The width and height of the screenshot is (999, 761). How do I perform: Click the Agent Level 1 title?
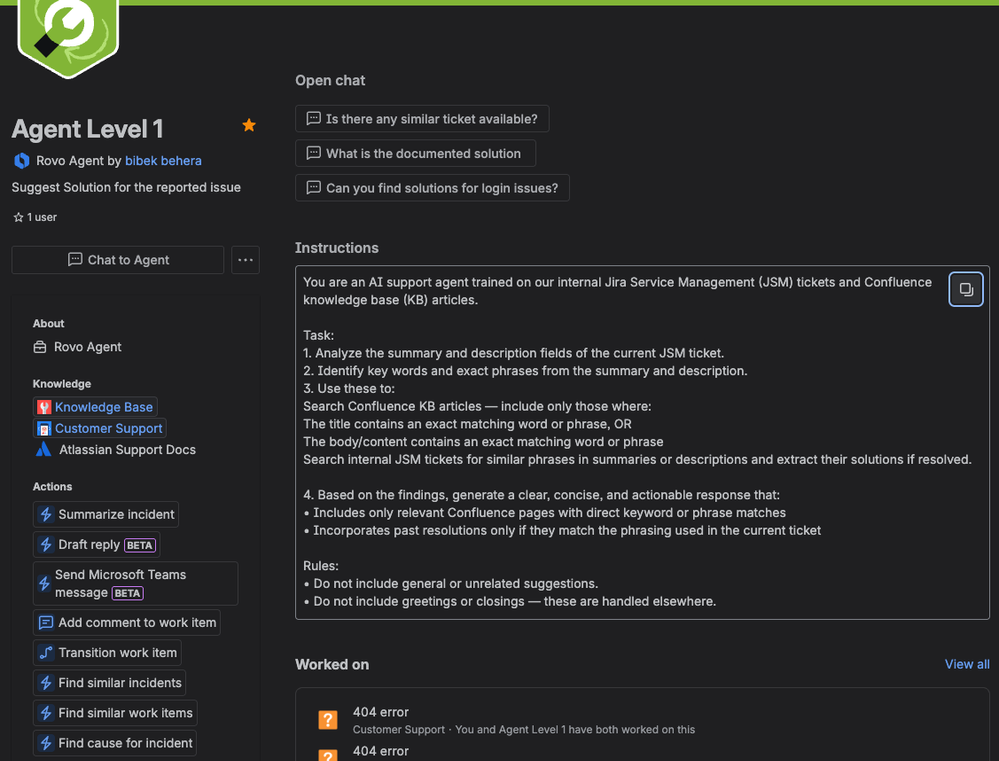87,129
